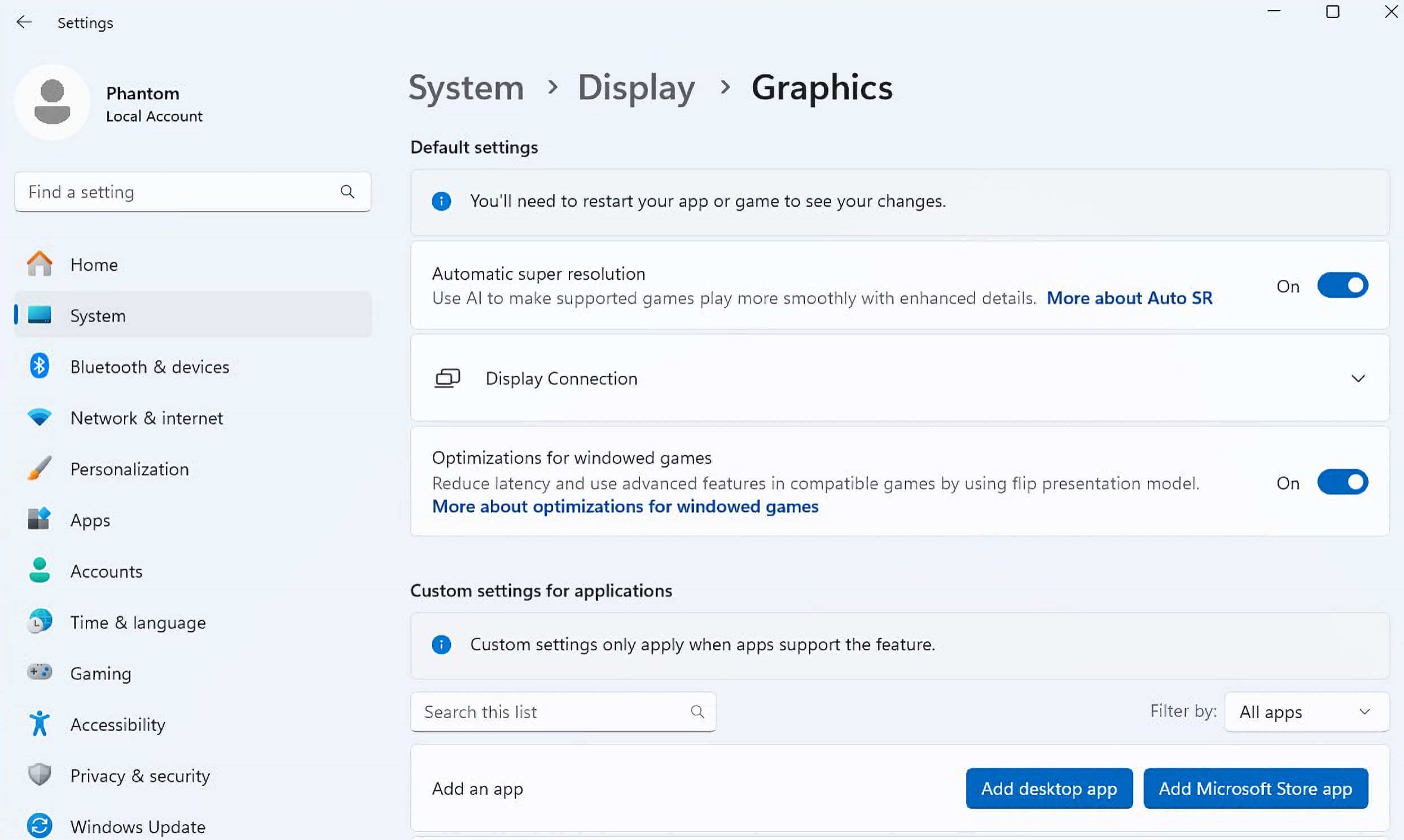Click the Display Connection label
The height and width of the screenshot is (840, 1404).
tap(561, 378)
